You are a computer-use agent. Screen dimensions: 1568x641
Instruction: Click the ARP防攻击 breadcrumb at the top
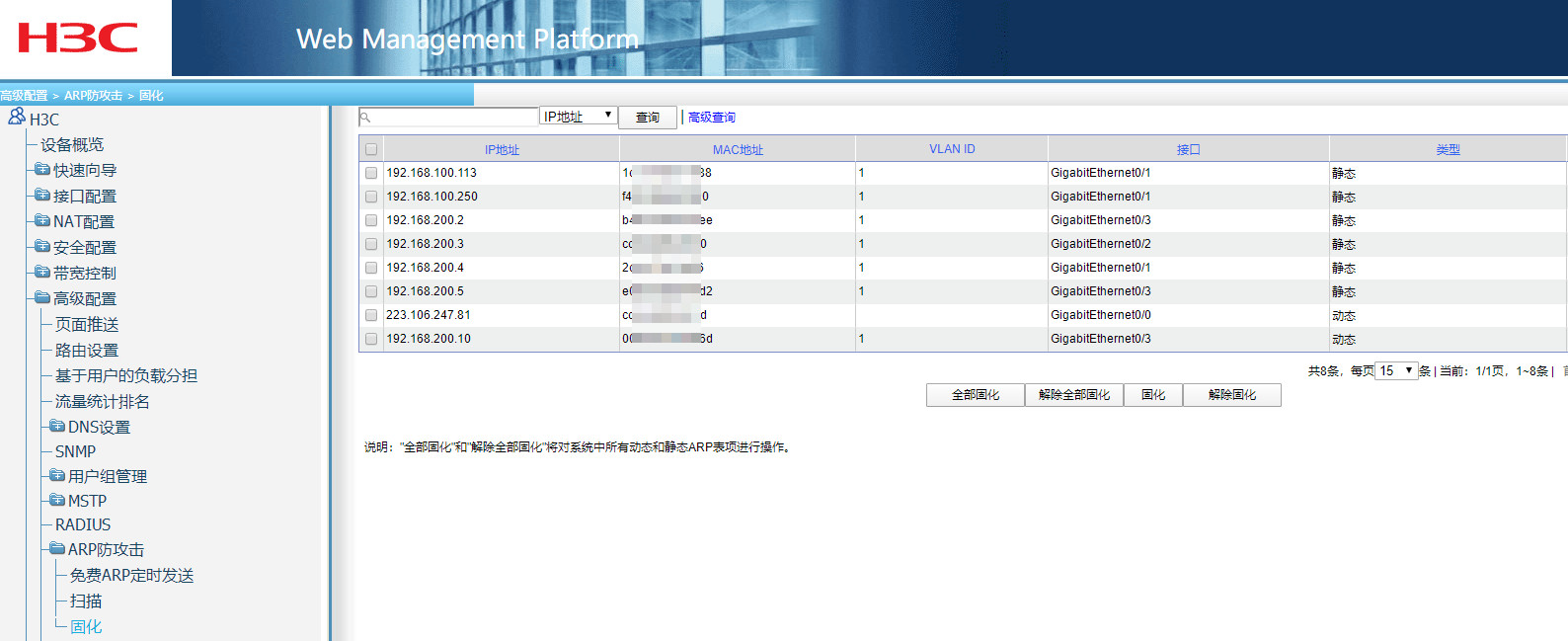[93, 96]
